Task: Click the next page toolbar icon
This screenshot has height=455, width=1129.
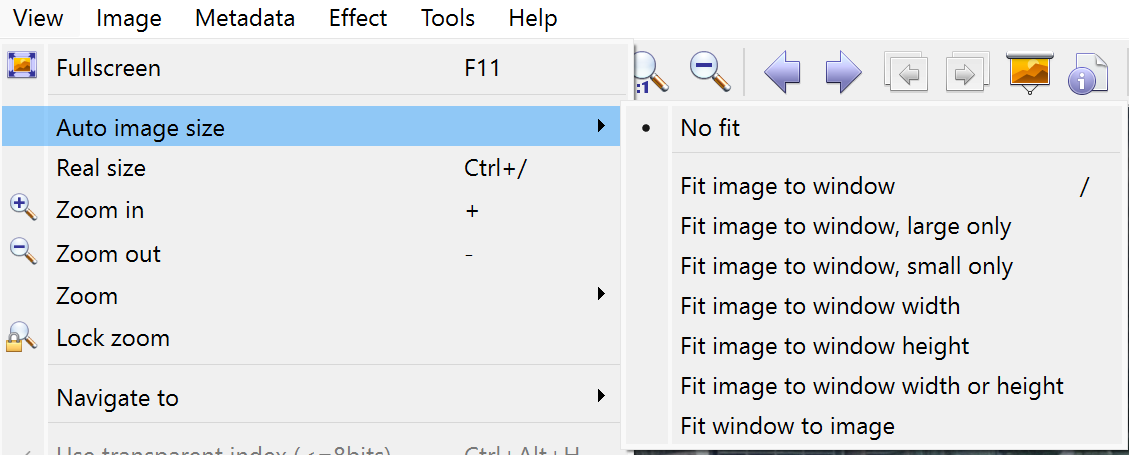Action: point(966,73)
